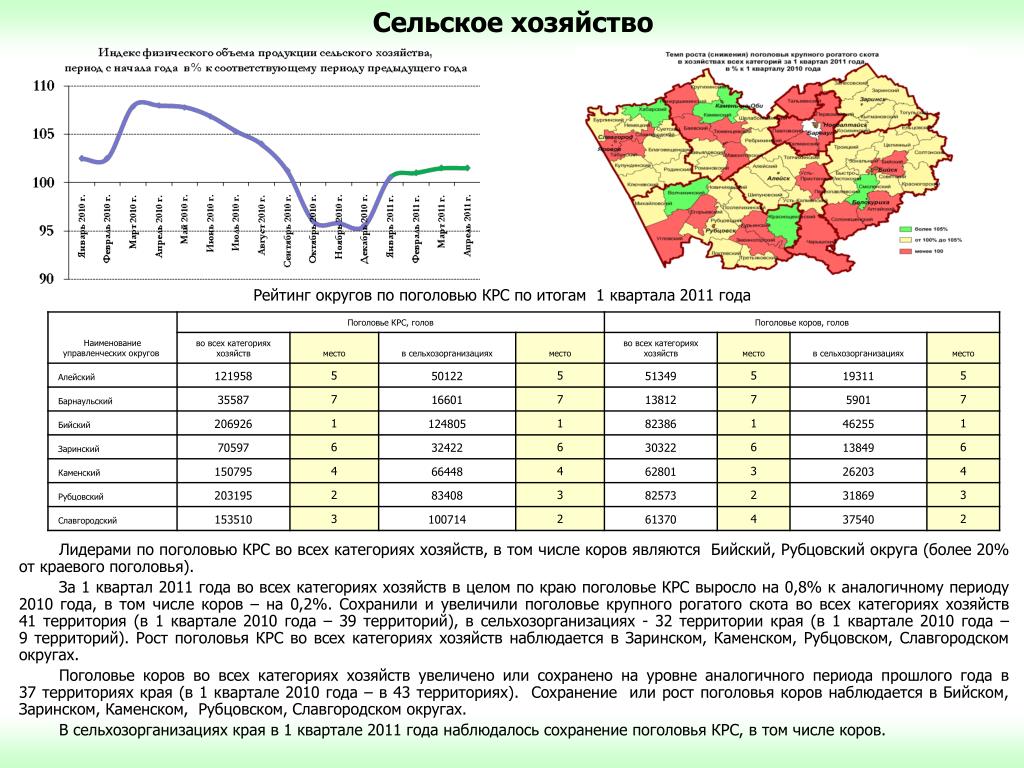Click the cell with value 31869
This screenshot has height=768, width=1024.
point(858,496)
